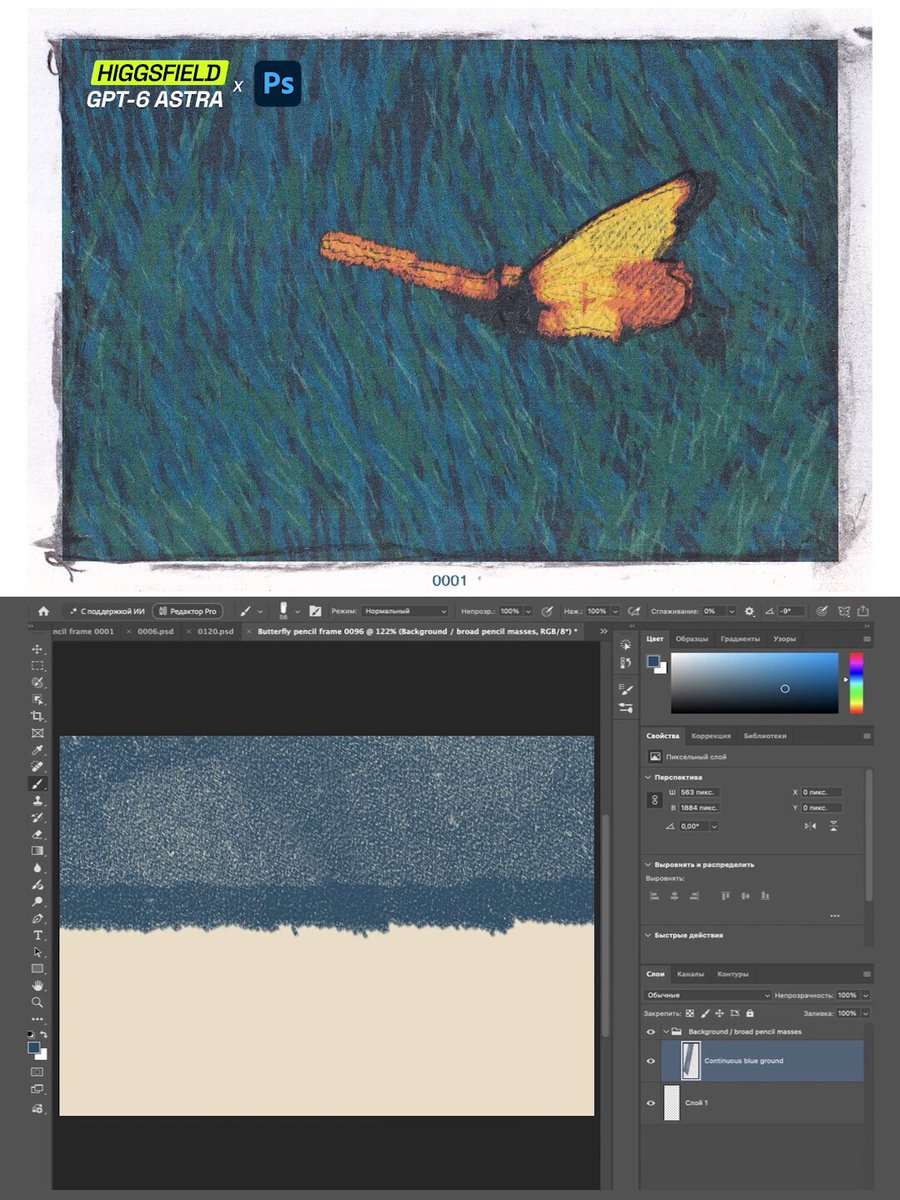Select the Hand tool
Screen dimensions: 900x1200
38,985
